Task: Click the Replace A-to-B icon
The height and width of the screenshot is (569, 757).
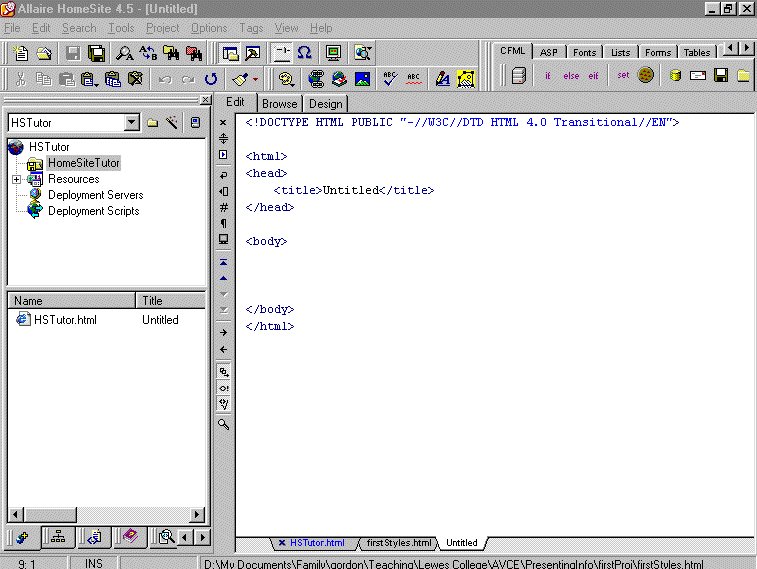Action: [148, 53]
